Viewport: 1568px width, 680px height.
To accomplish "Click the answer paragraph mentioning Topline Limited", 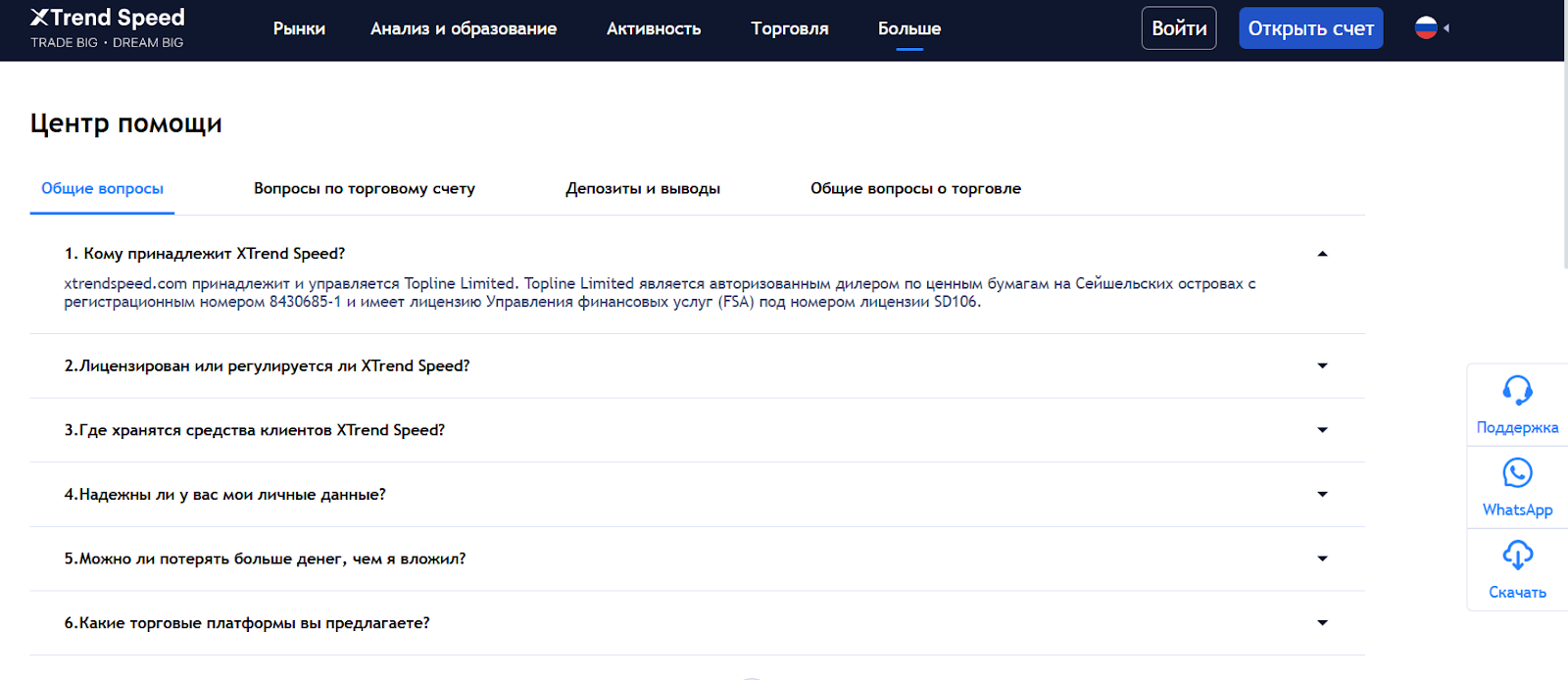I will coord(660,292).
